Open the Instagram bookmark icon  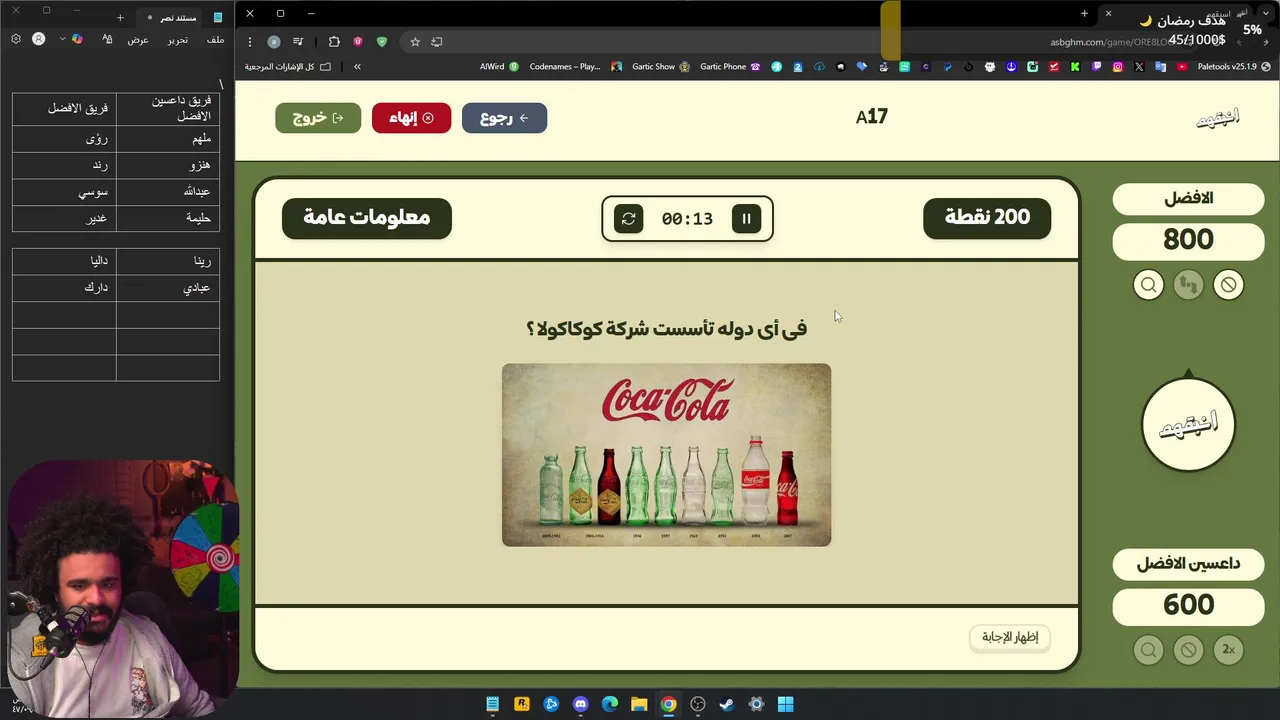click(1117, 67)
